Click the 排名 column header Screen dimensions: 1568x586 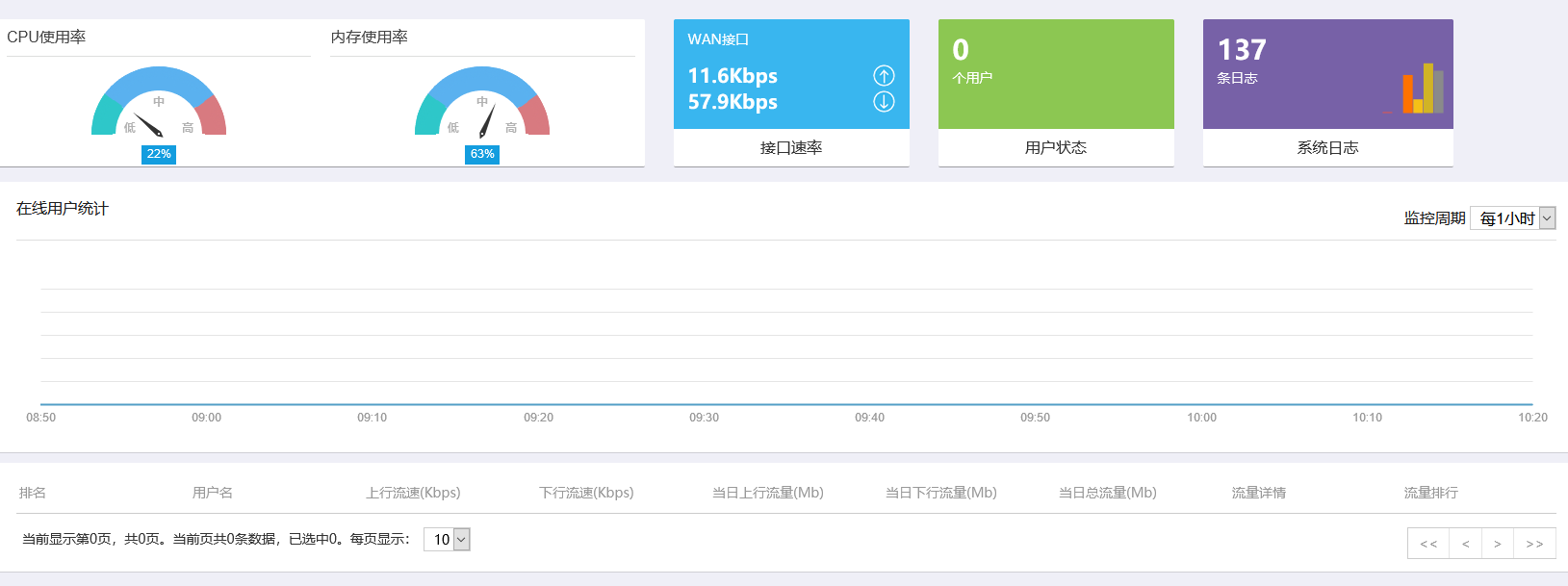click(33, 493)
